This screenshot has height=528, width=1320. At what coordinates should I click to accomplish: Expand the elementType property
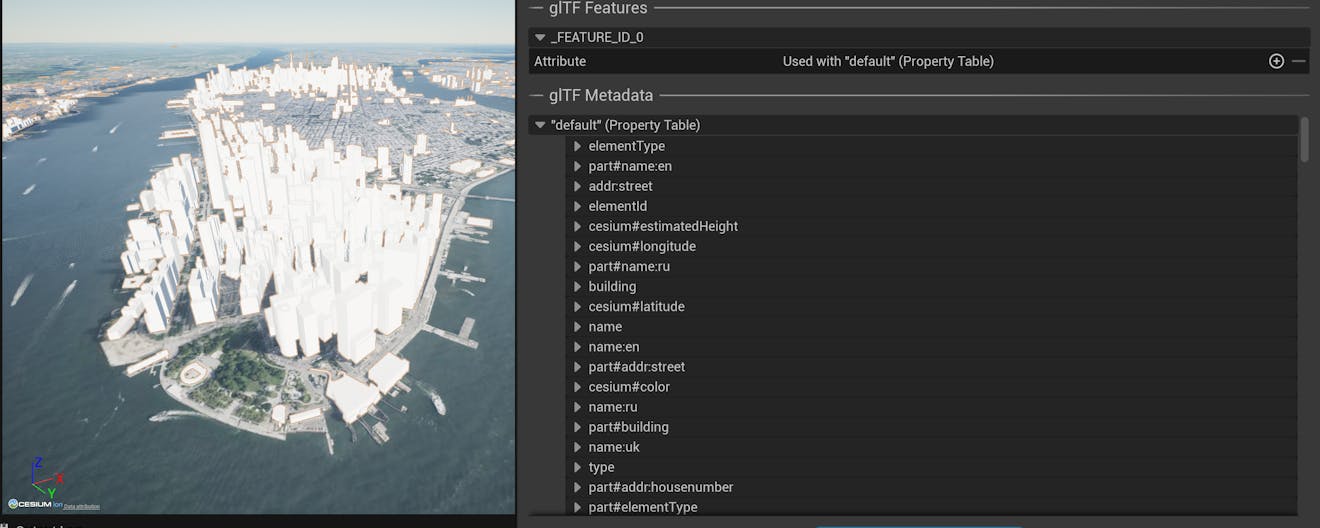coord(578,146)
